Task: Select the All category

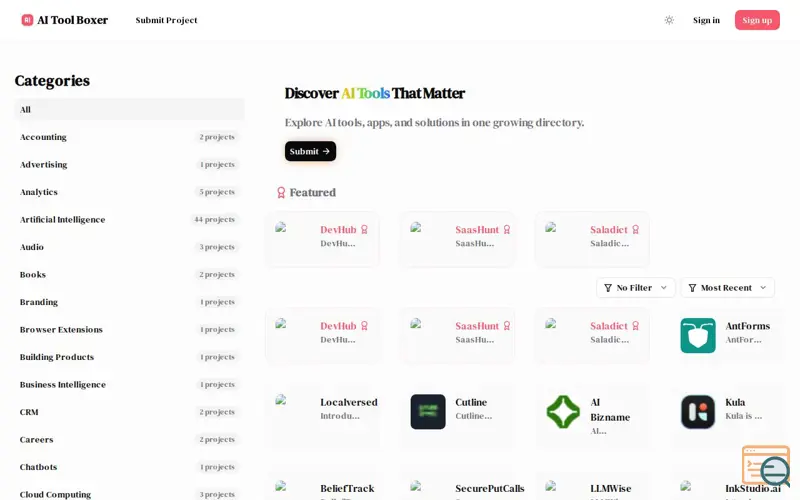Action: (129, 109)
